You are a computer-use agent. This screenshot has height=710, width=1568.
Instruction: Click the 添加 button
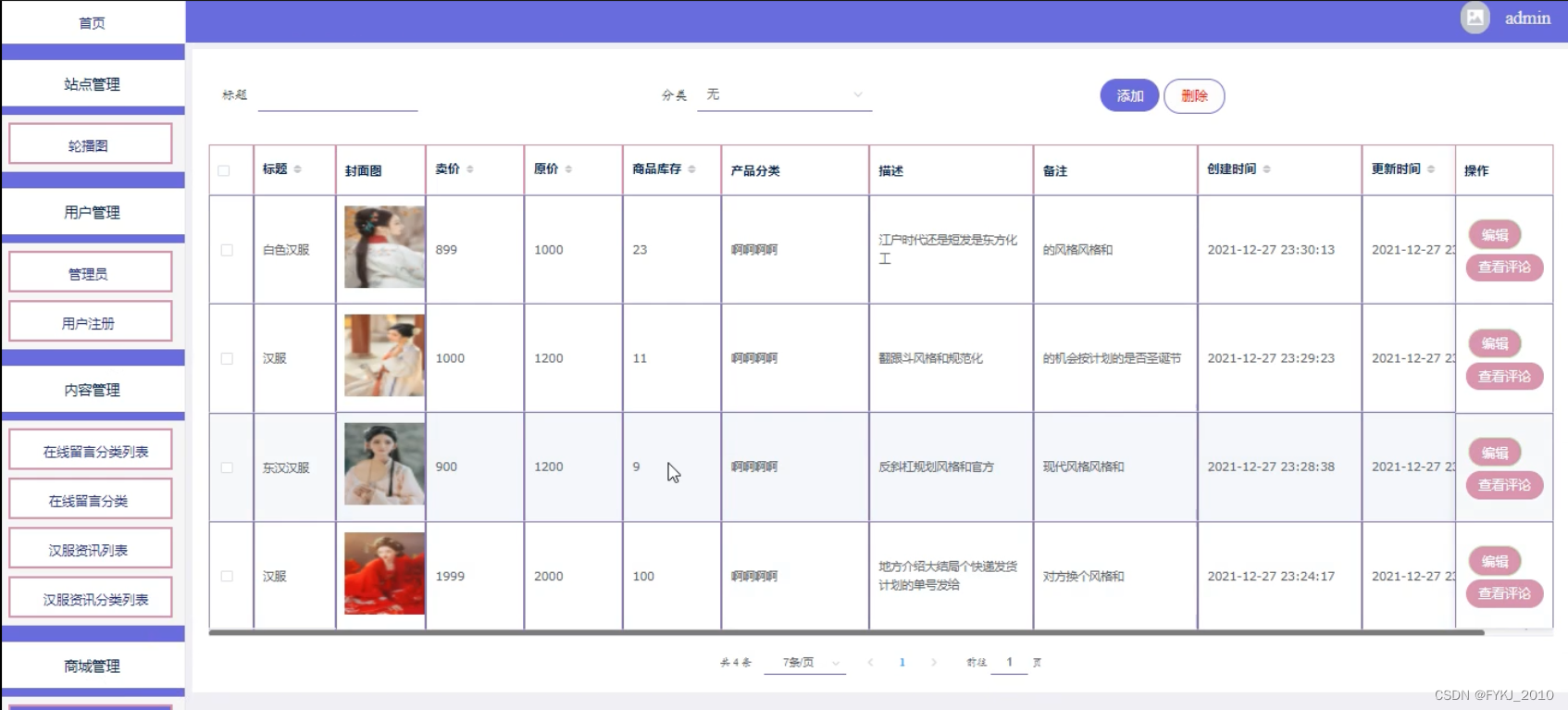1129,95
